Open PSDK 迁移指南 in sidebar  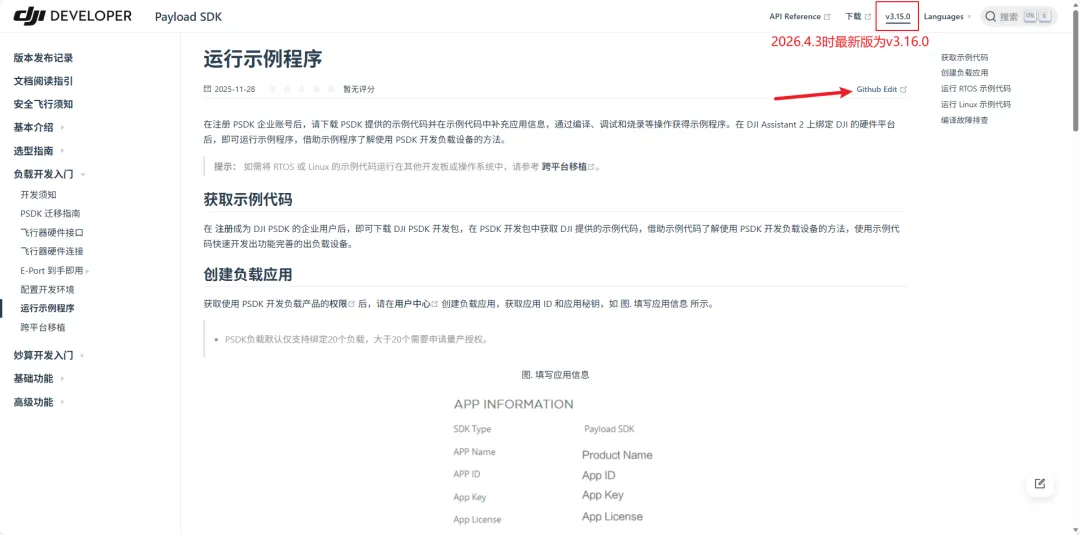[50, 213]
